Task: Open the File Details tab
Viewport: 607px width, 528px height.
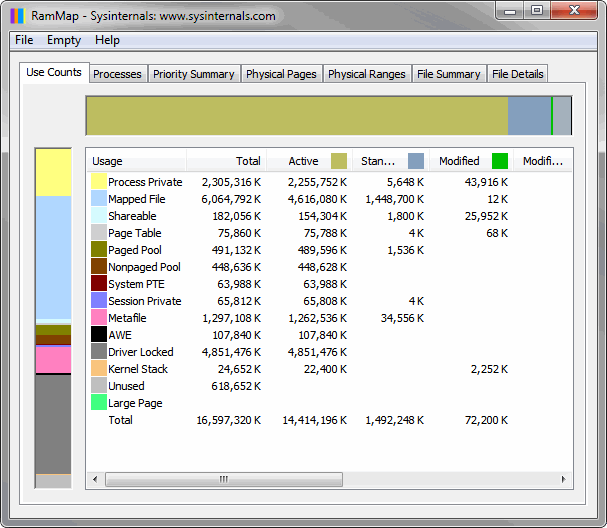Action: 518,74
